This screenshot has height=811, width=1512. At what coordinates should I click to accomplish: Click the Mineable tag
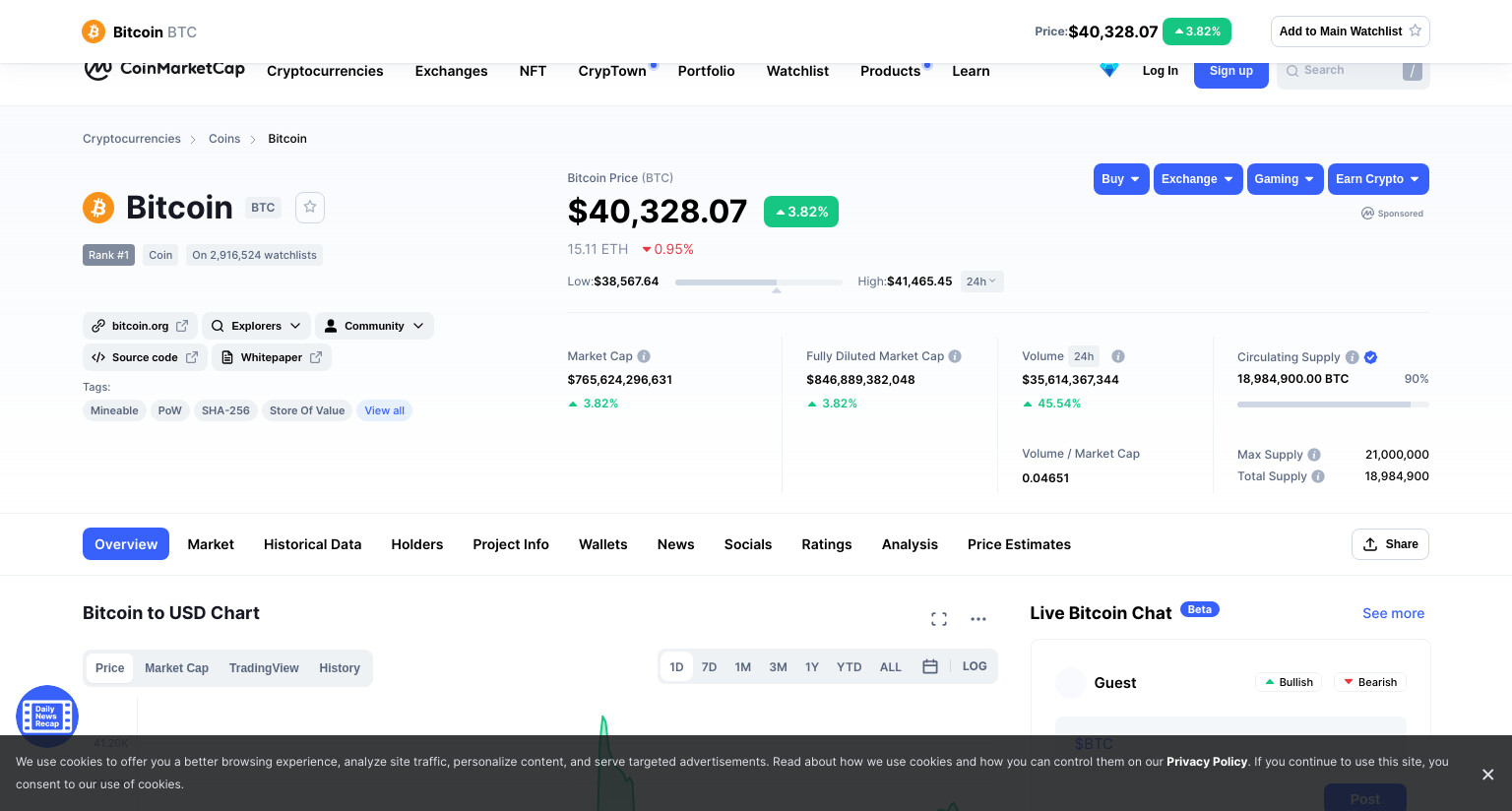(114, 410)
